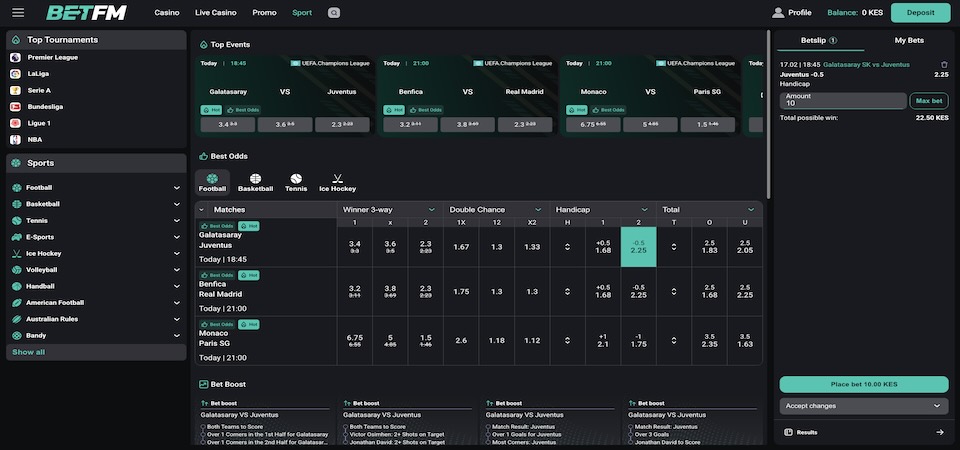Viewport: 960px width, 450px height.
Task: Pick Real Madrid 2.3 in Top Events card
Action: (x=525, y=125)
